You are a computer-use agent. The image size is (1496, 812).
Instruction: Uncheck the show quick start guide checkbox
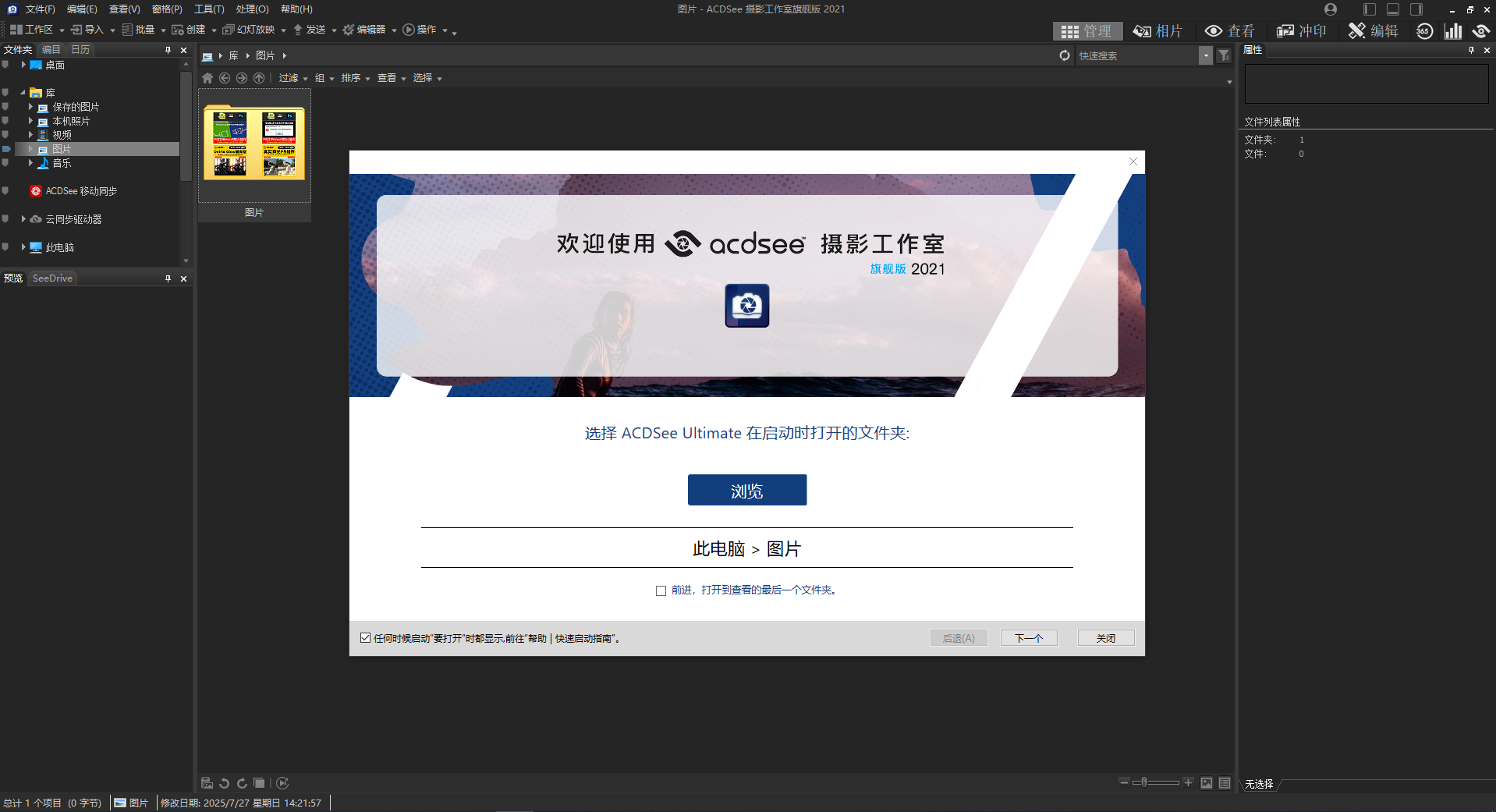click(x=365, y=638)
